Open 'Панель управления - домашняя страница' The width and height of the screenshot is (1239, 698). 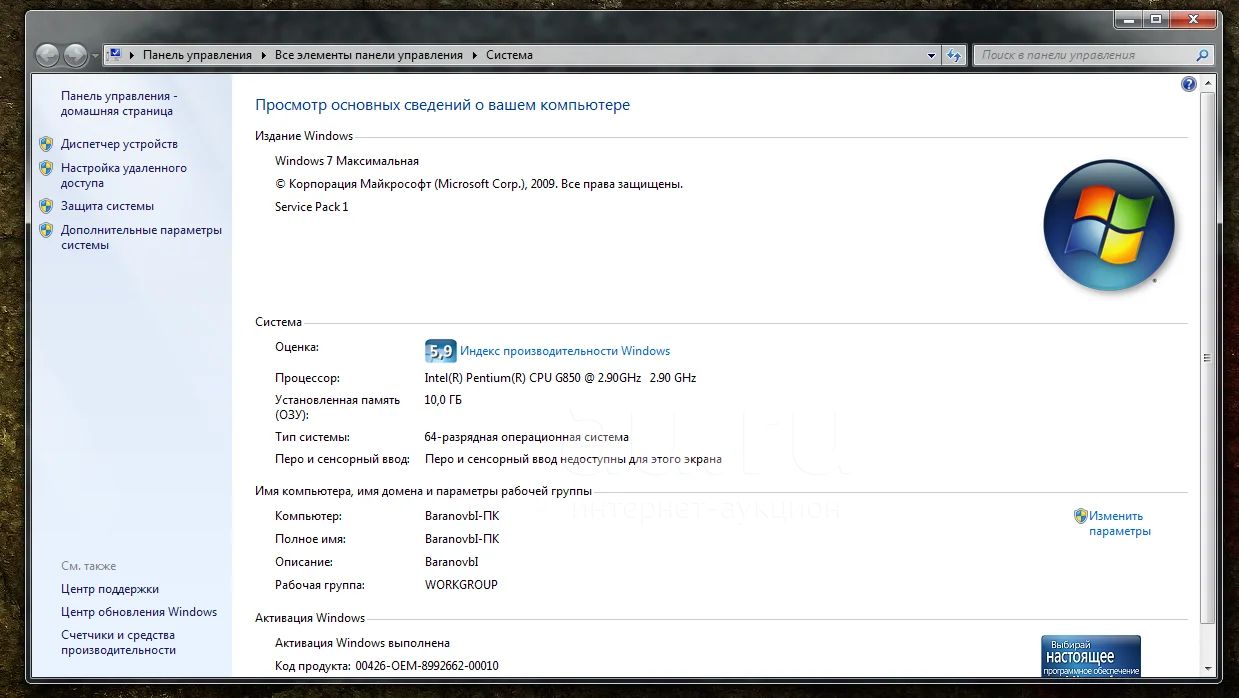pyautogui.click(x=119, y=104)
